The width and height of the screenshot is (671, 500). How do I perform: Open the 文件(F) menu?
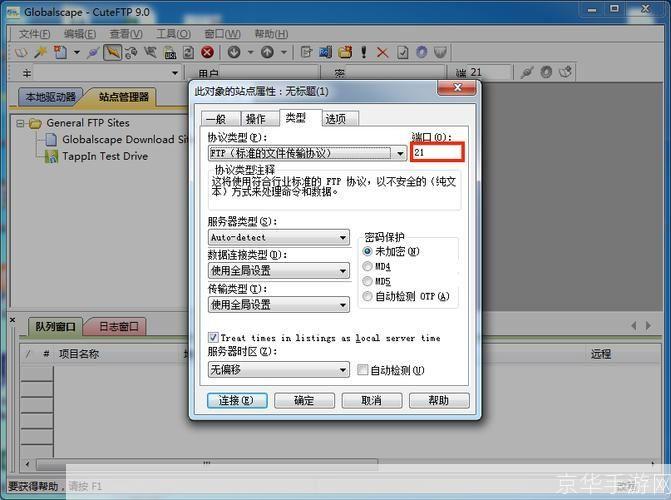[34, 34]
